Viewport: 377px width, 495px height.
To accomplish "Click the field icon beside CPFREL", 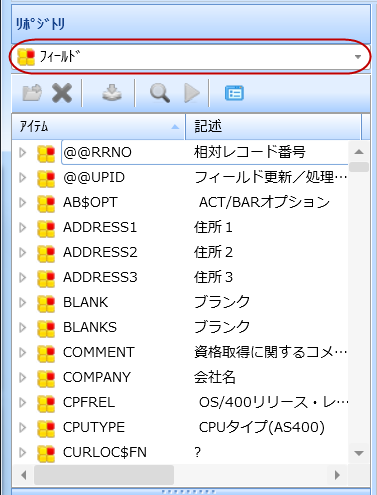I will [46, 404].
